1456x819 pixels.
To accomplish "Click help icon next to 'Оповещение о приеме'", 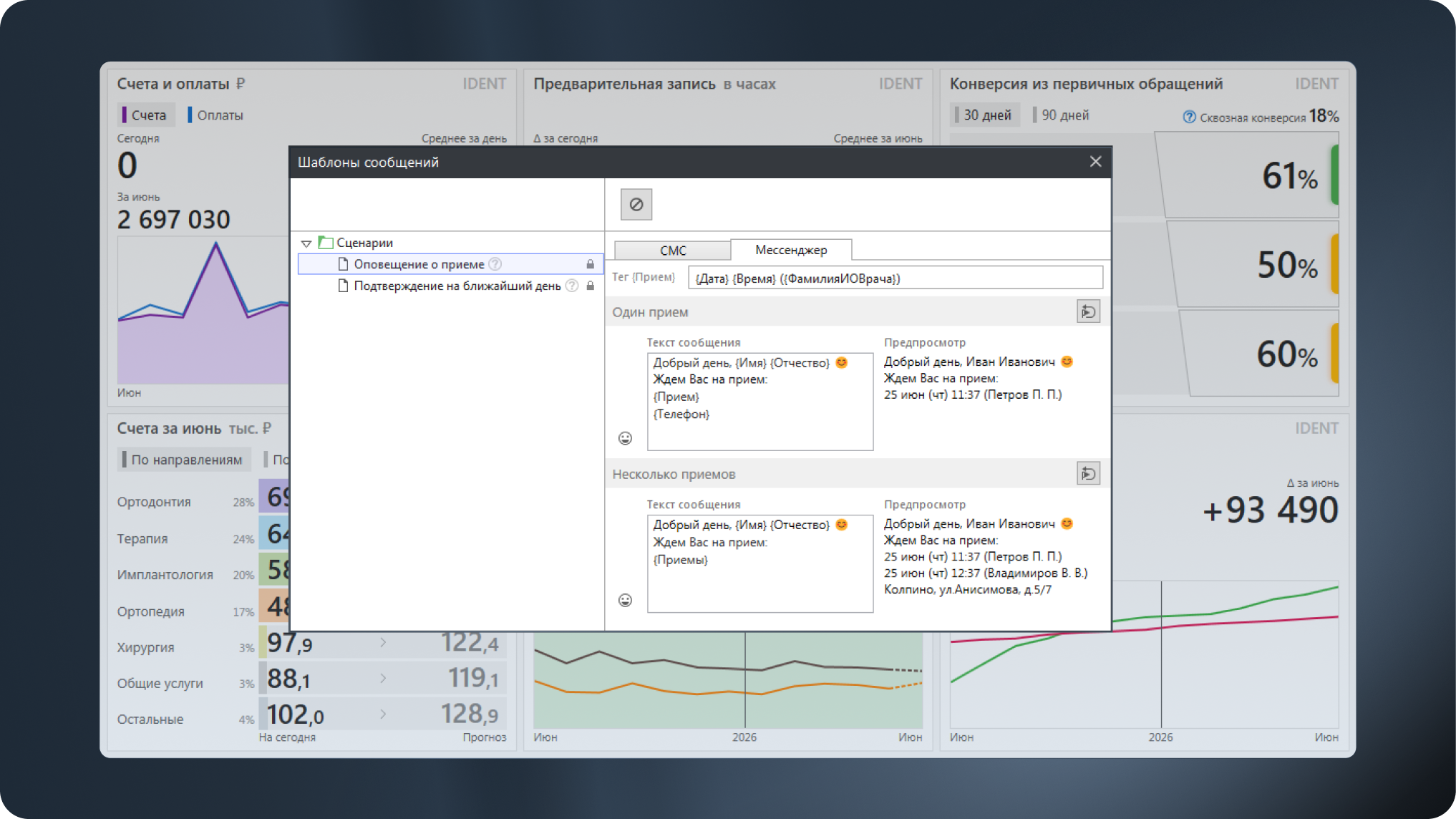I will (495, 264).
